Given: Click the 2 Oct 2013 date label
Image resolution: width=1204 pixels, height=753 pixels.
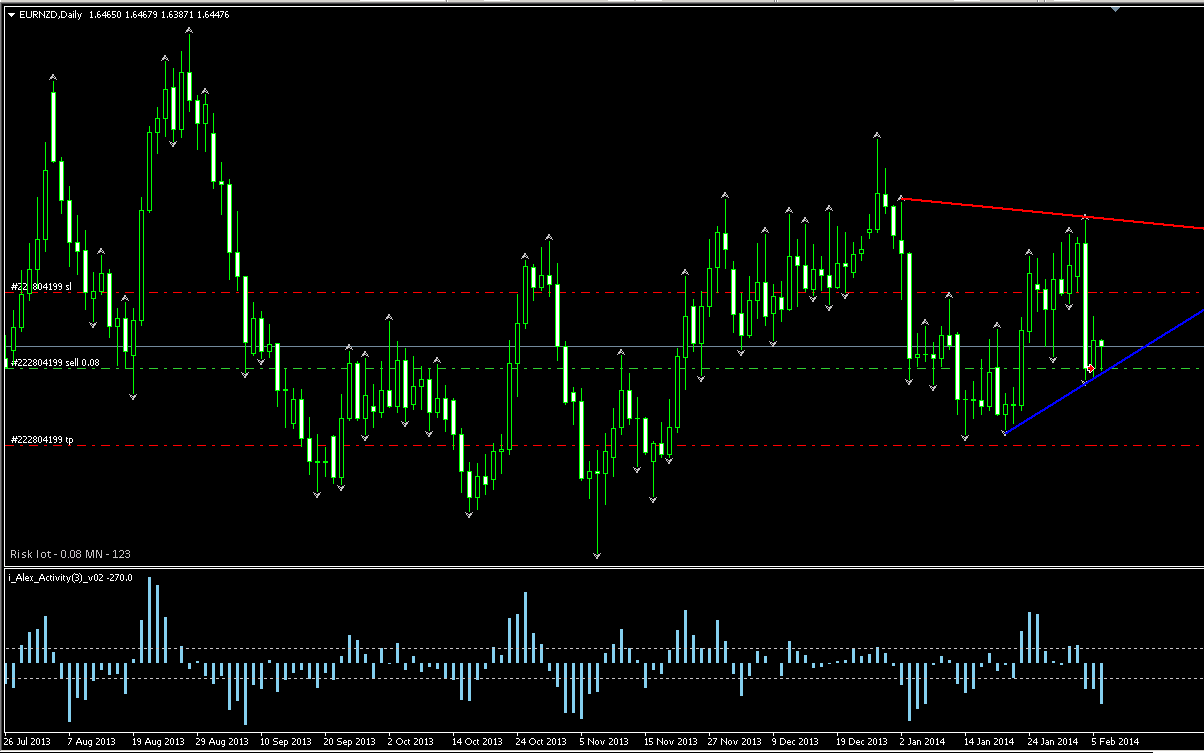Looking at the screenshot, I should click(x=411, y=742).
